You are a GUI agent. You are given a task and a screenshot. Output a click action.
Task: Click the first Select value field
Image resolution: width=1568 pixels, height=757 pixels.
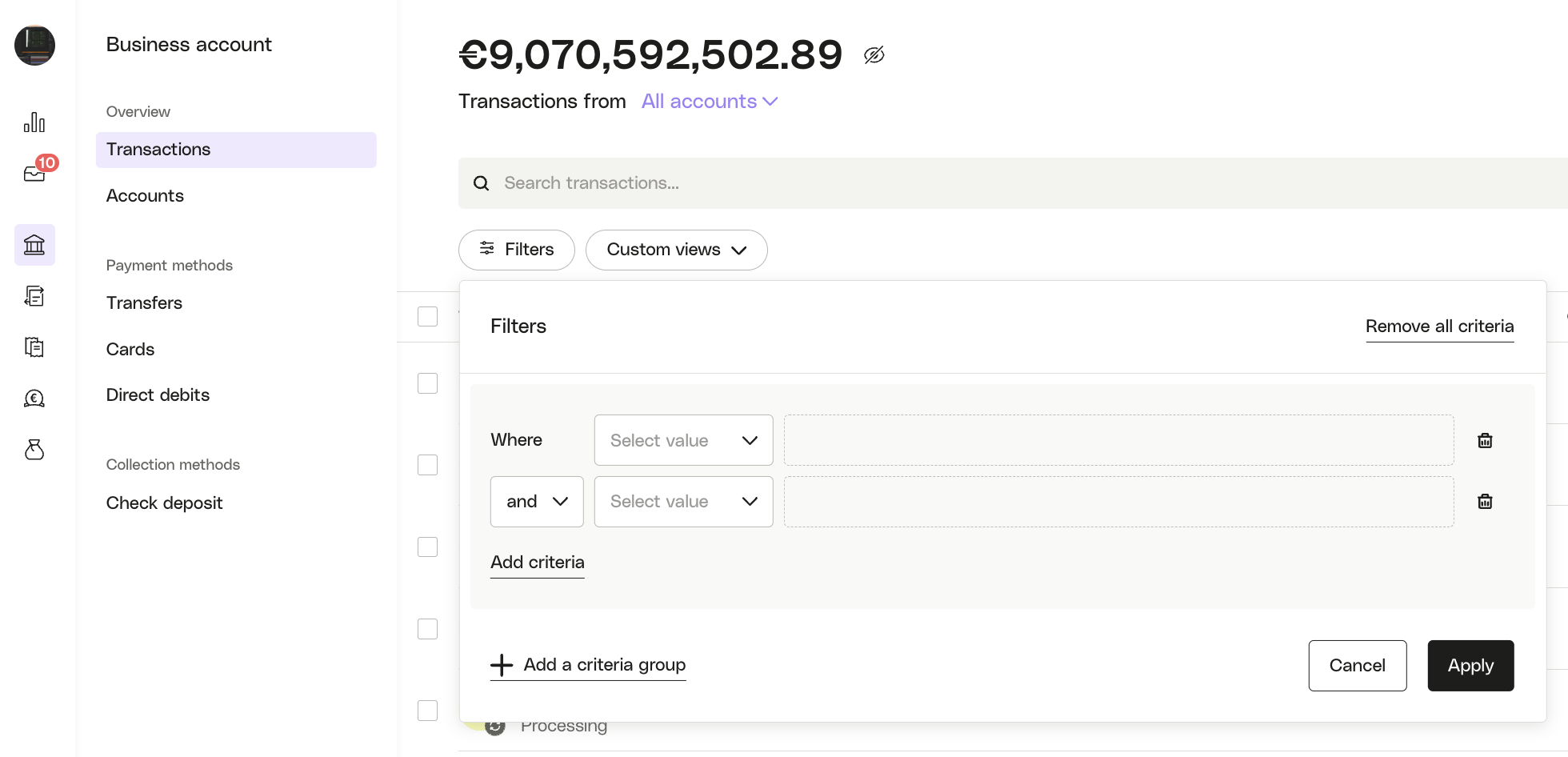(x=683, y=440)
